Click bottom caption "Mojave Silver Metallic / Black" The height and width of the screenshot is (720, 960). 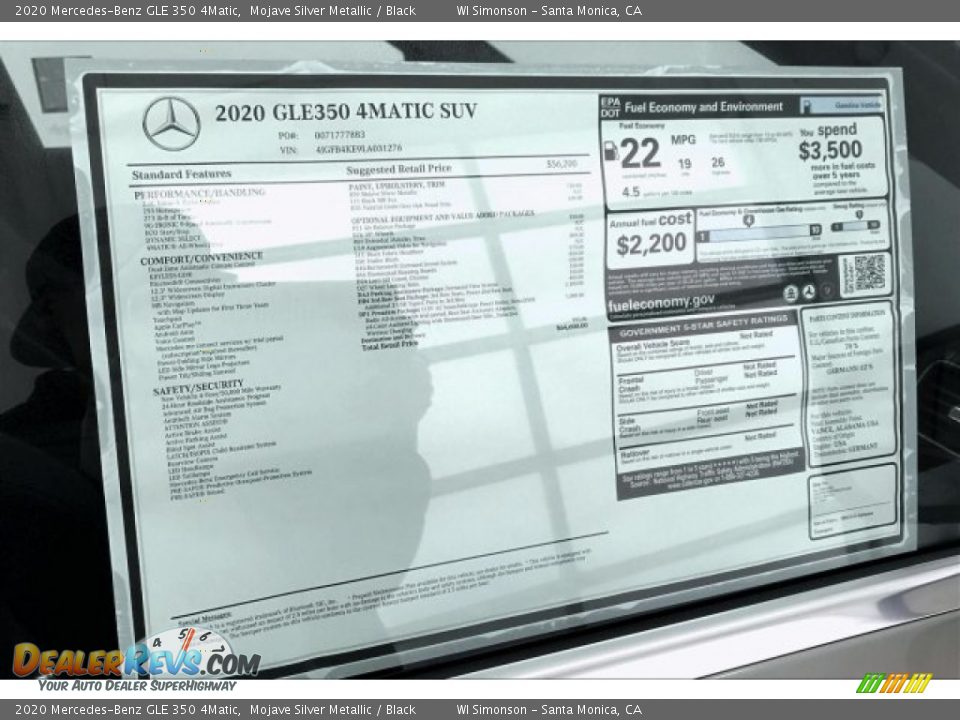(x=332, y=710)
